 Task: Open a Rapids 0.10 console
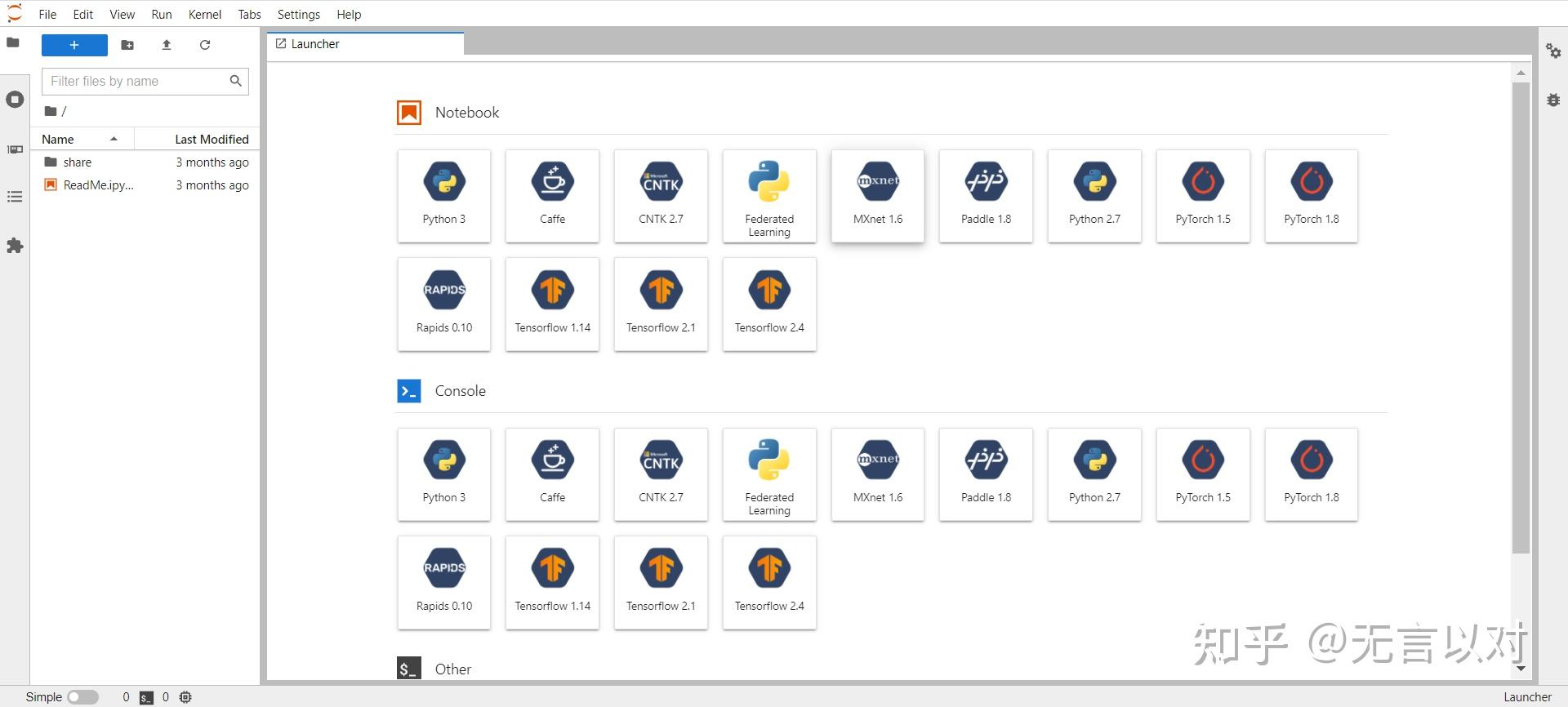tap(444, 583)
